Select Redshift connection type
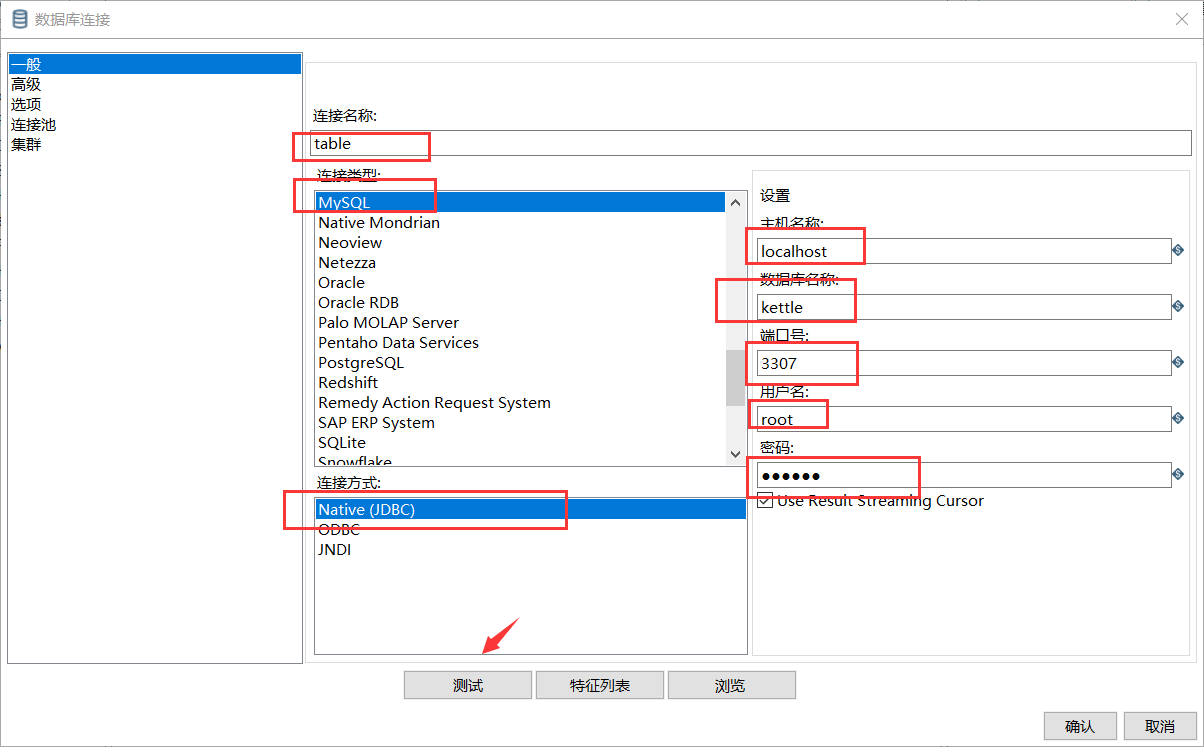Image resolution: width=1204 pixels, height=747 pixels. (x=520, y=382)
